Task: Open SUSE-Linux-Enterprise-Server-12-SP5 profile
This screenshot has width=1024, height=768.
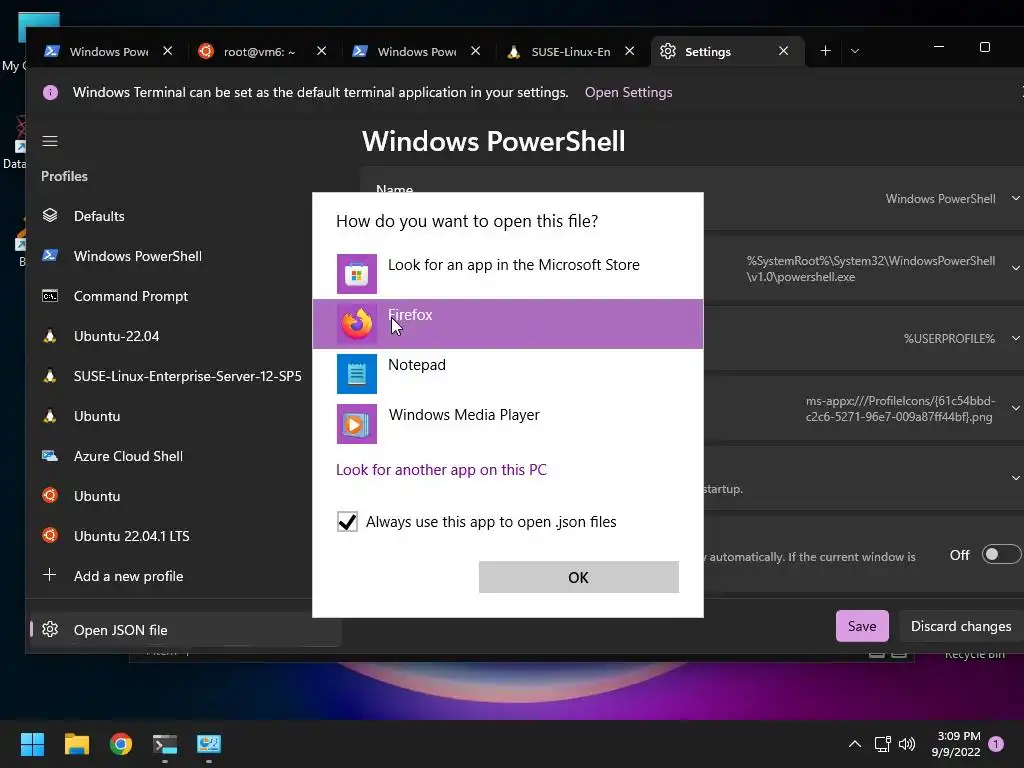Action: click(x=183, y=376)
